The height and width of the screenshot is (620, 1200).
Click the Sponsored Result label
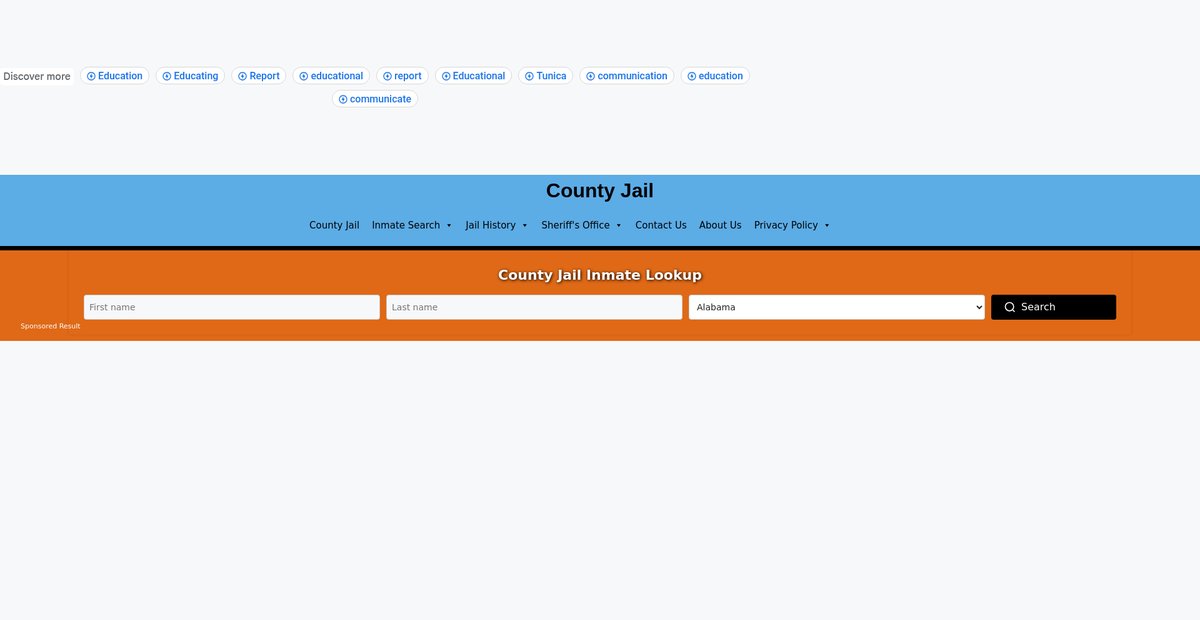coord(51,326)
